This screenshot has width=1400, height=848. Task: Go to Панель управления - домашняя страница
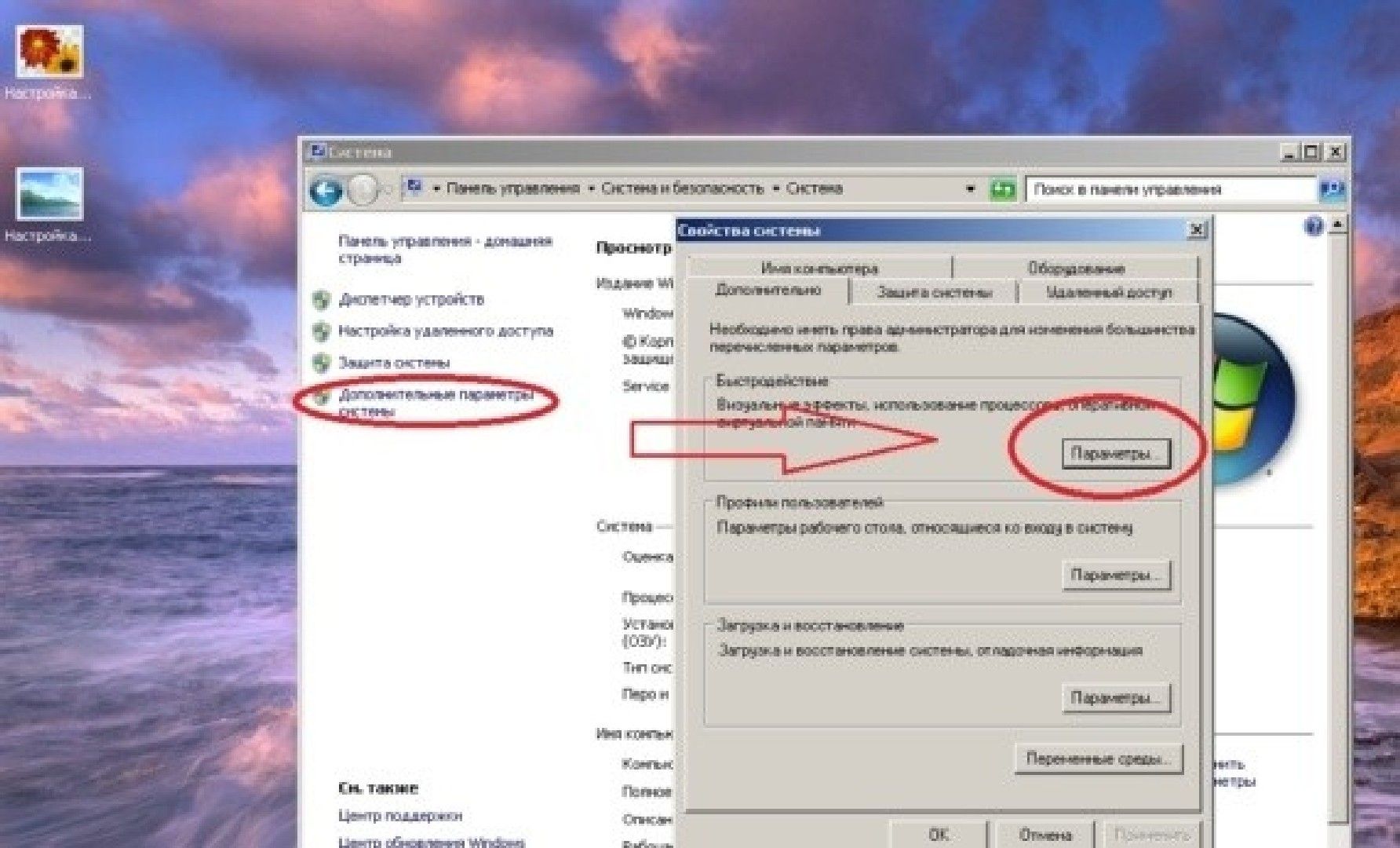coord(445,249)
